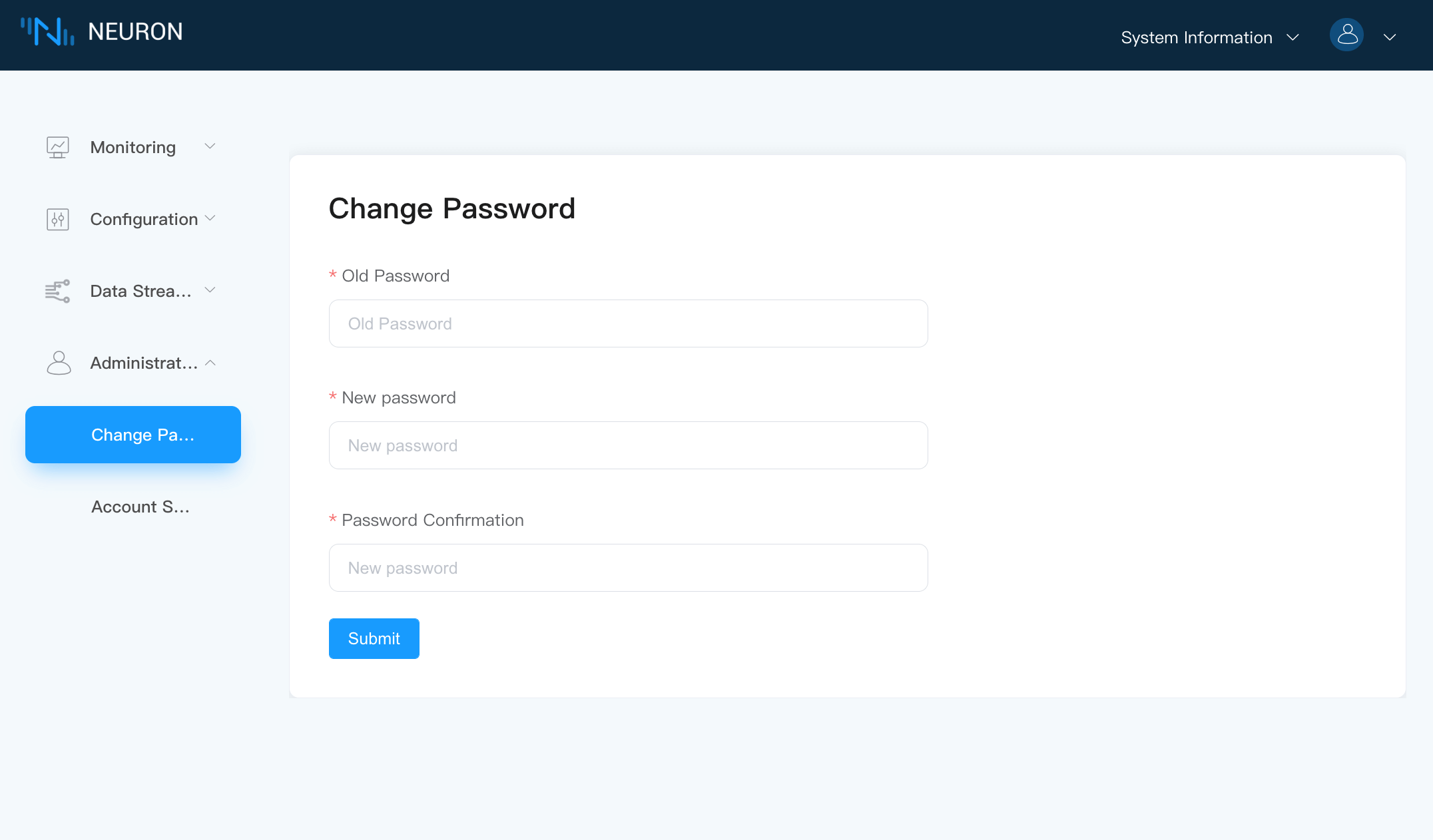Image resolution: width=1433 pixels, height=840 pixels.
Task: Click the header chevron next to the avatar
Action: (1390, 38)
